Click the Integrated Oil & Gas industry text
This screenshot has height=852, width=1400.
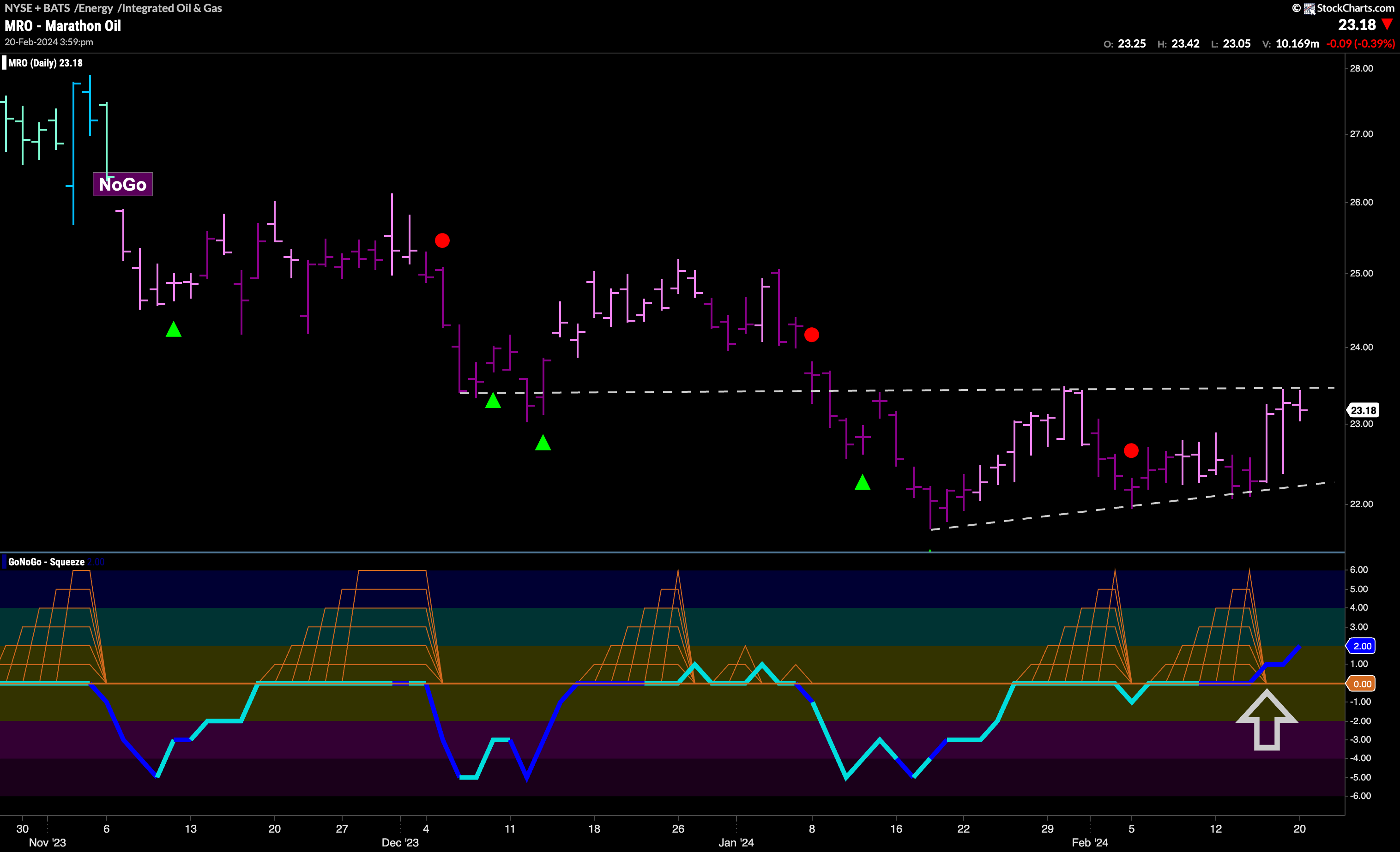click(172, 8)
